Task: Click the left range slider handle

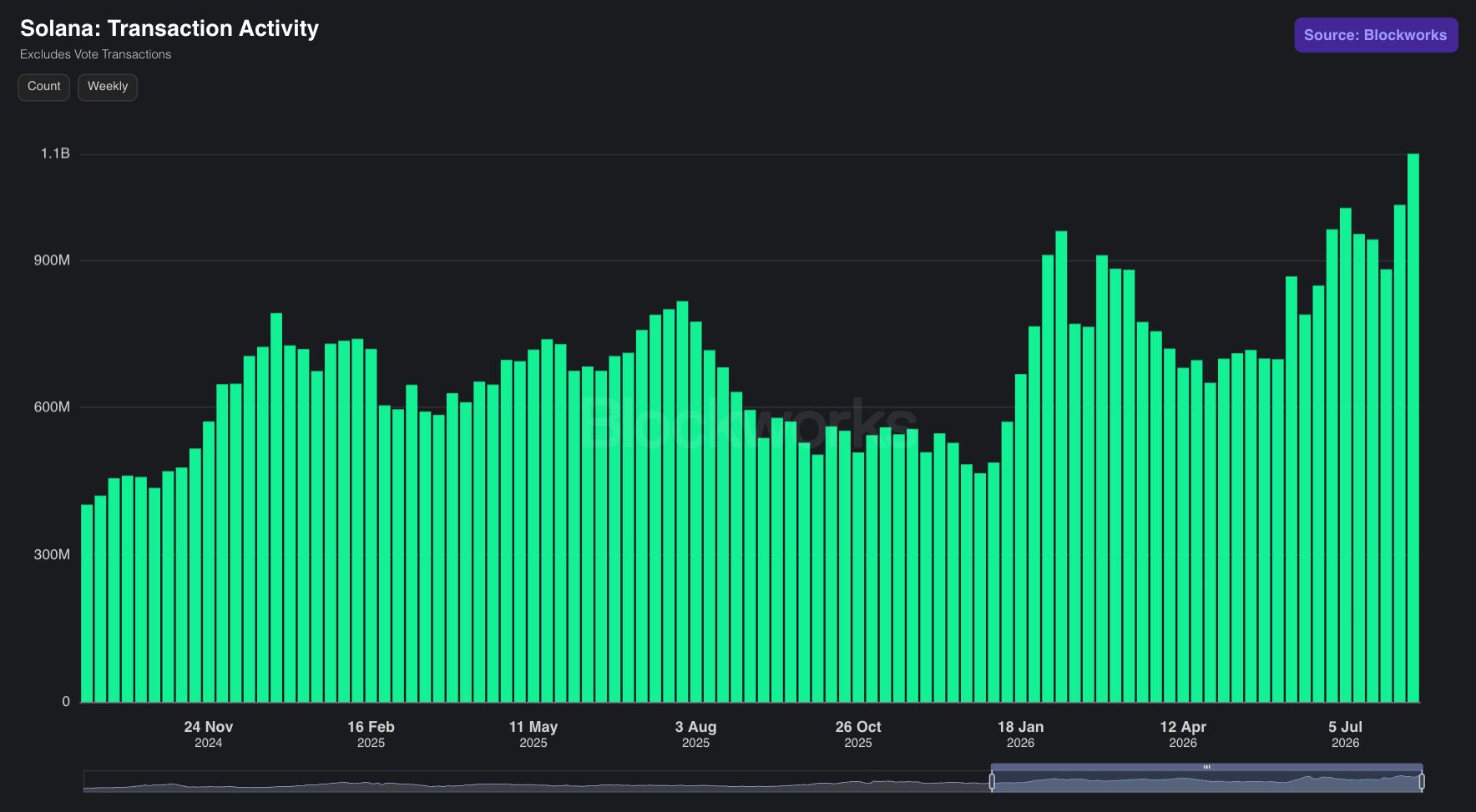Action: coord(992,781)
